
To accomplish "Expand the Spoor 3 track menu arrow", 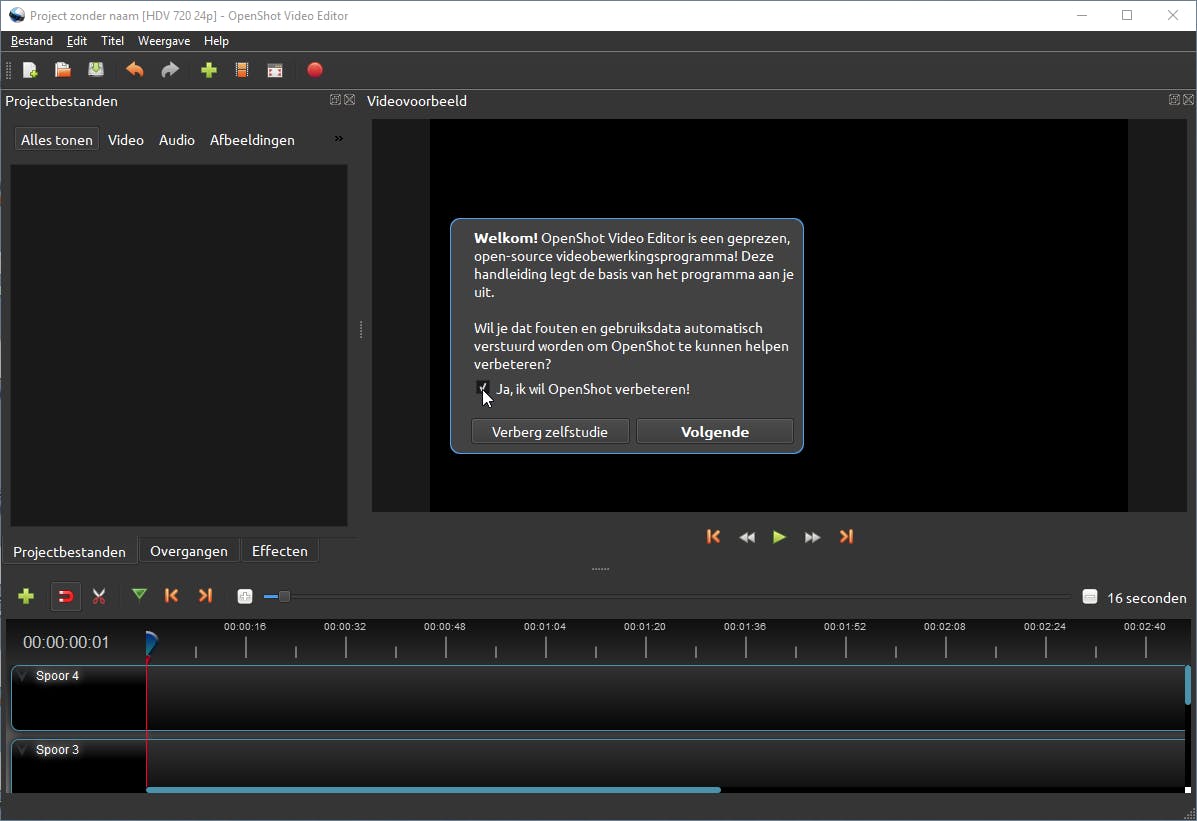I will pos(23,751).
